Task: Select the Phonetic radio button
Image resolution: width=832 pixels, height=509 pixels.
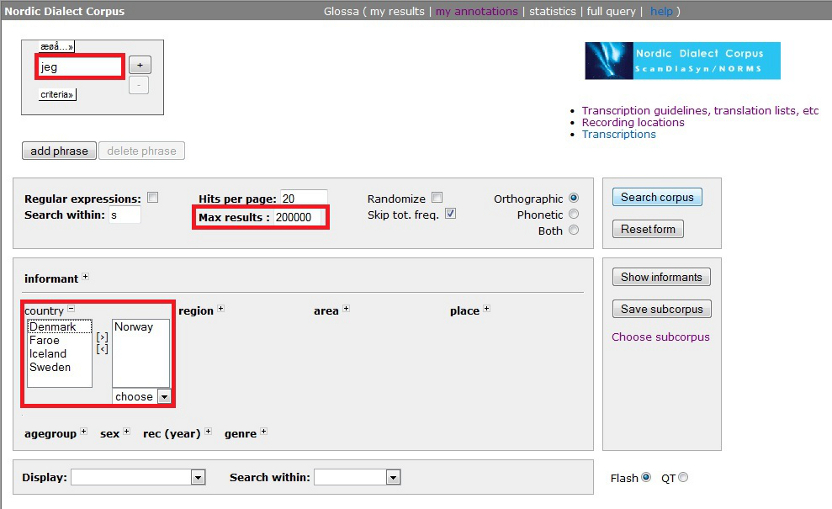Action: click(573, 215)
